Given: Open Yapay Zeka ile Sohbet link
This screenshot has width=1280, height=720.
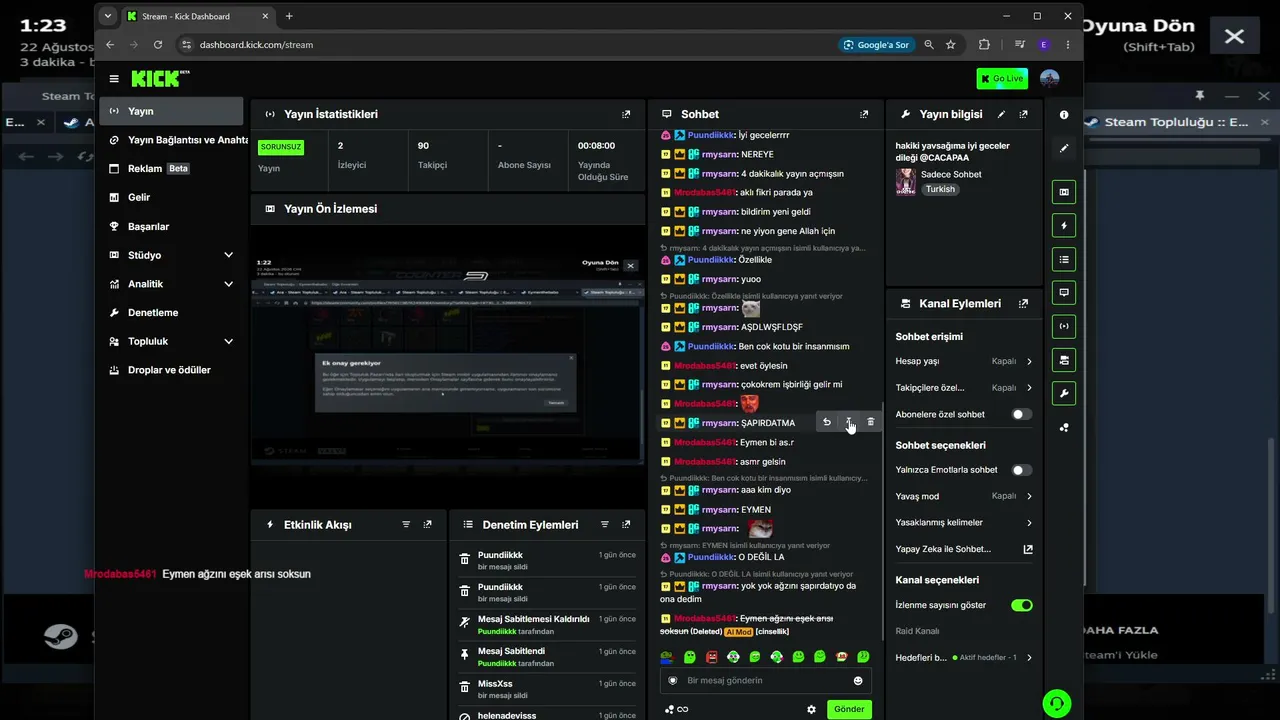Looking at the screenshot, I should tap(964, 549).
